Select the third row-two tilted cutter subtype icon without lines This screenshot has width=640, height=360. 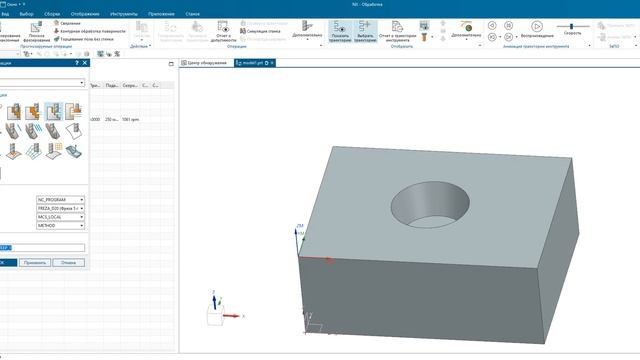pyautogui.click(x=53, y=131)
